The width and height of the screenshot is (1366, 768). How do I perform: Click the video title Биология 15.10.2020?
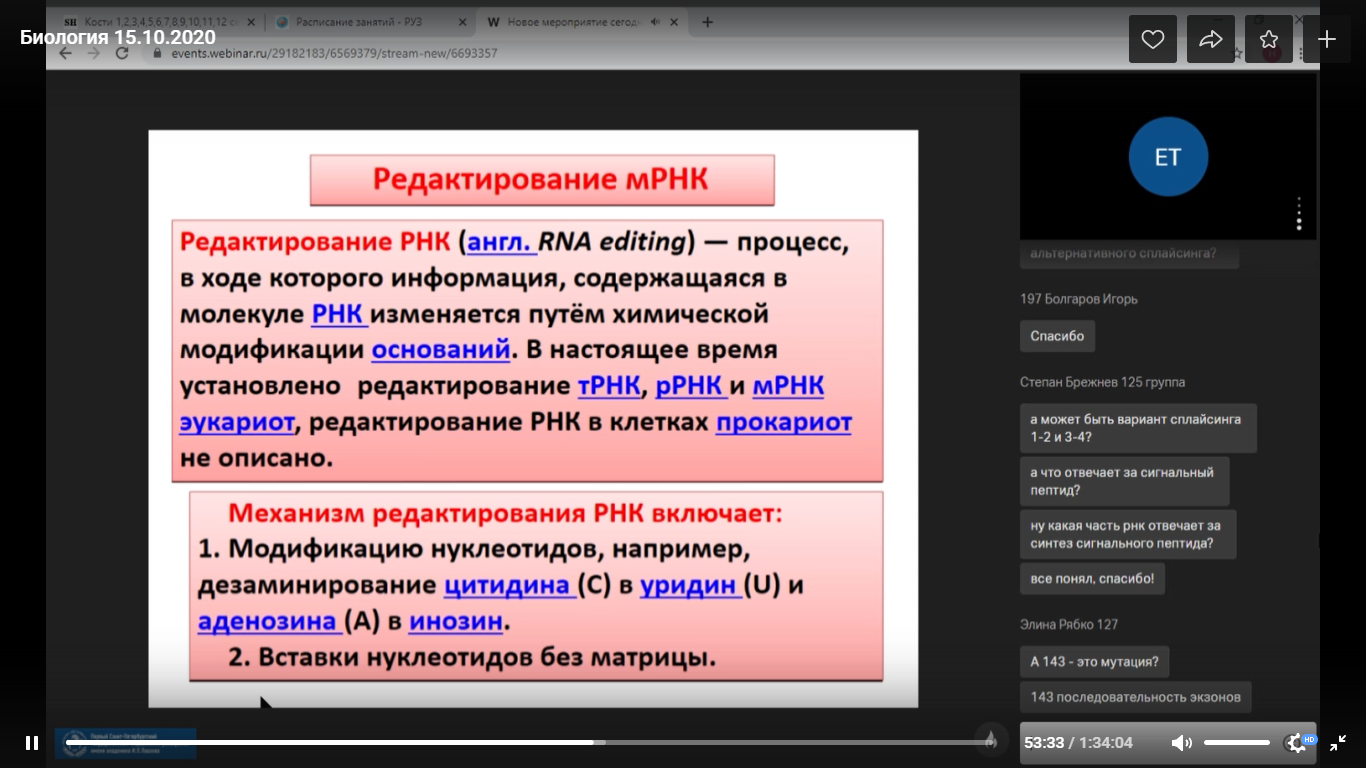point(118,38)
